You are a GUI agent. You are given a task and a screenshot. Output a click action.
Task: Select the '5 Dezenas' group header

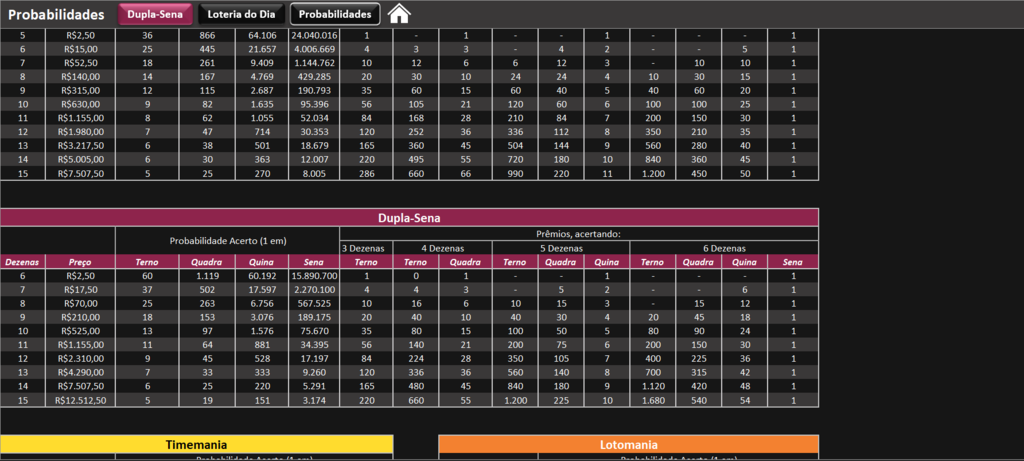561,248
